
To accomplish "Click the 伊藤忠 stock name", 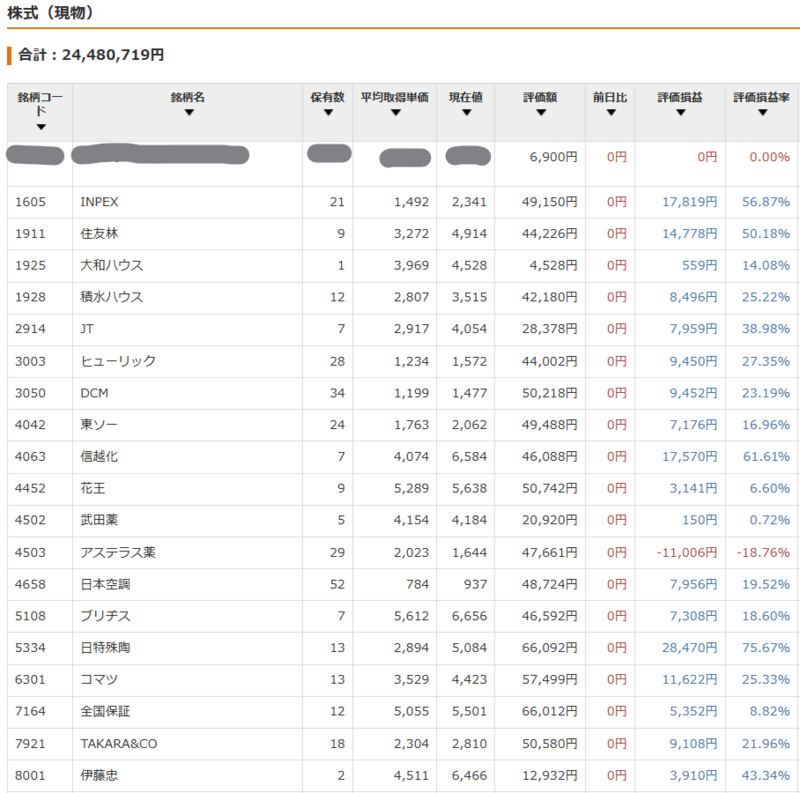I will click(99, 775).
